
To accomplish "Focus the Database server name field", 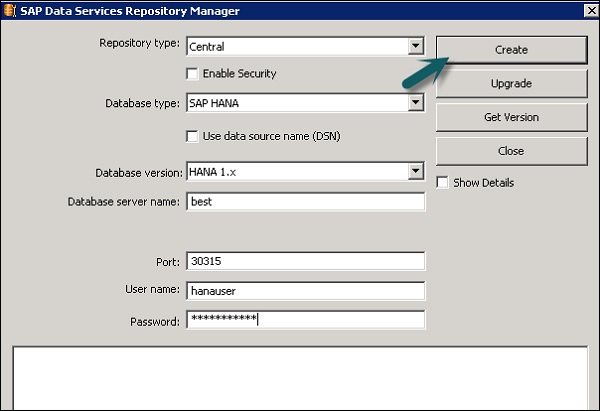I will point(305,202).
